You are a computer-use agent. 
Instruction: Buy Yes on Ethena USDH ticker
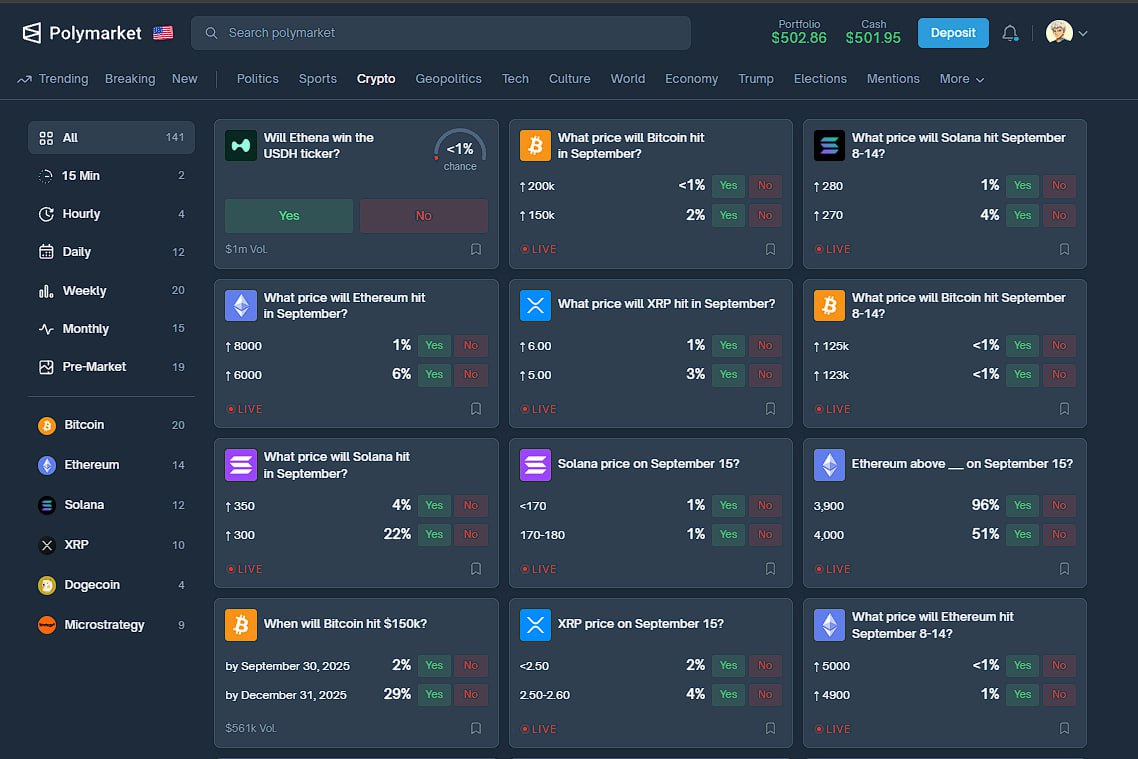click(x=289, y=216)
